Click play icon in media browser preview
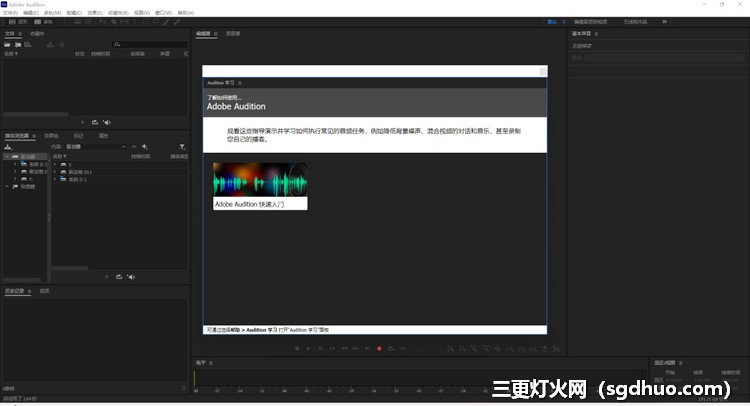Image resolution: width=750 pixels, height=406 pixels. click(107, 277)
